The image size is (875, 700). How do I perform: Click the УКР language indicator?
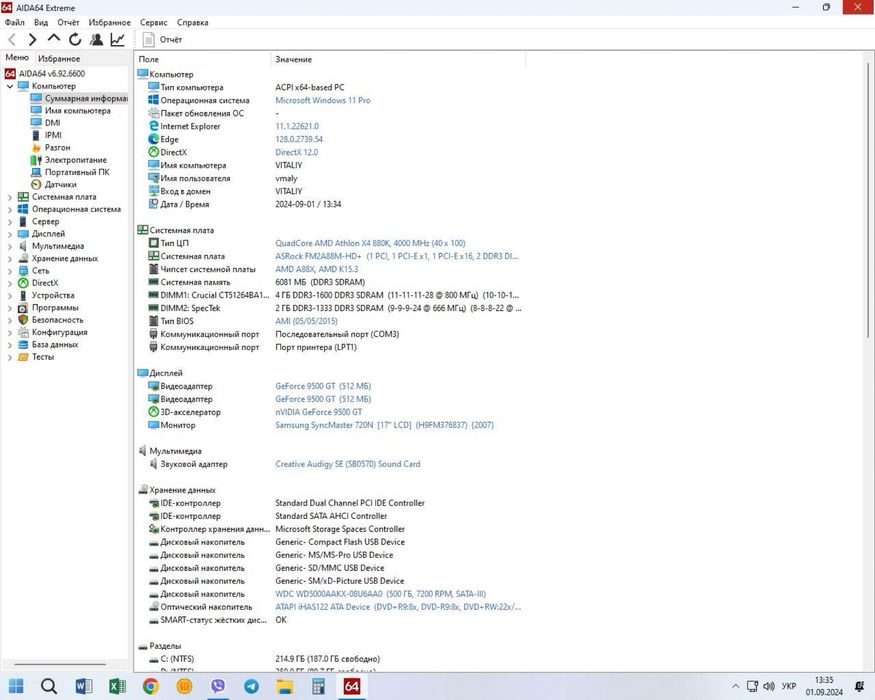point(789,686)
